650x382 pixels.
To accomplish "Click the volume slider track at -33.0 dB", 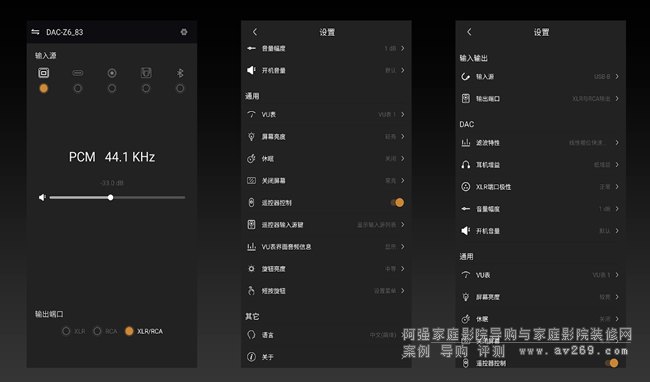I will tap(117, 197).
